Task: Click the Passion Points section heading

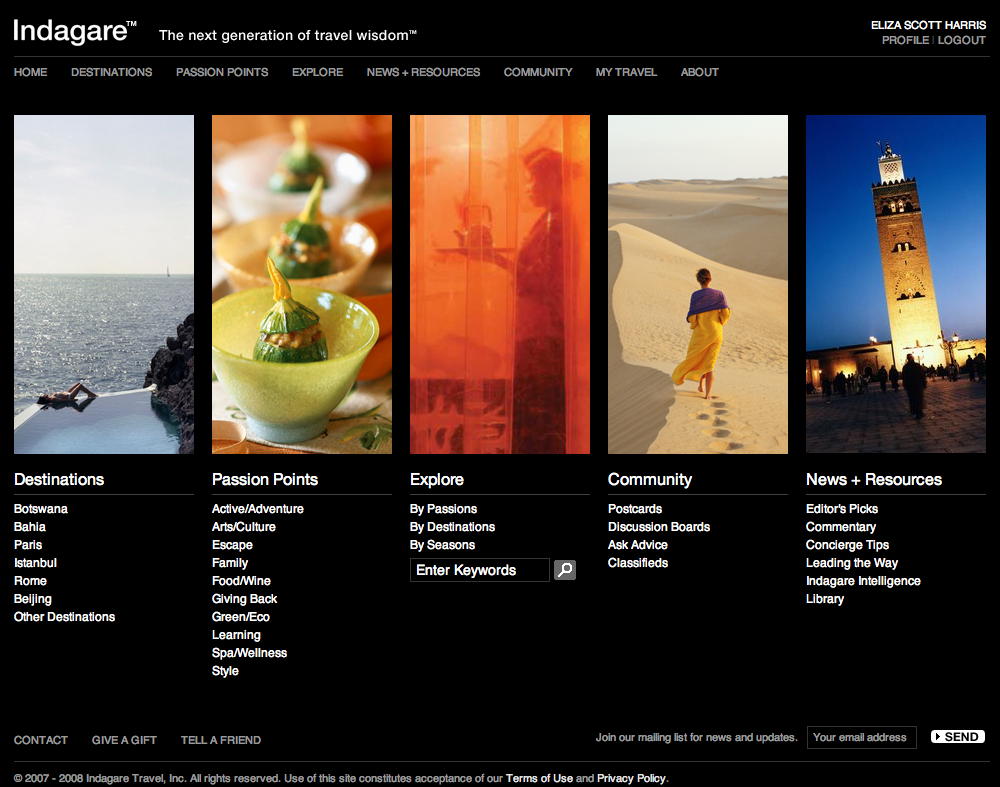Action: tap(265, 480)
